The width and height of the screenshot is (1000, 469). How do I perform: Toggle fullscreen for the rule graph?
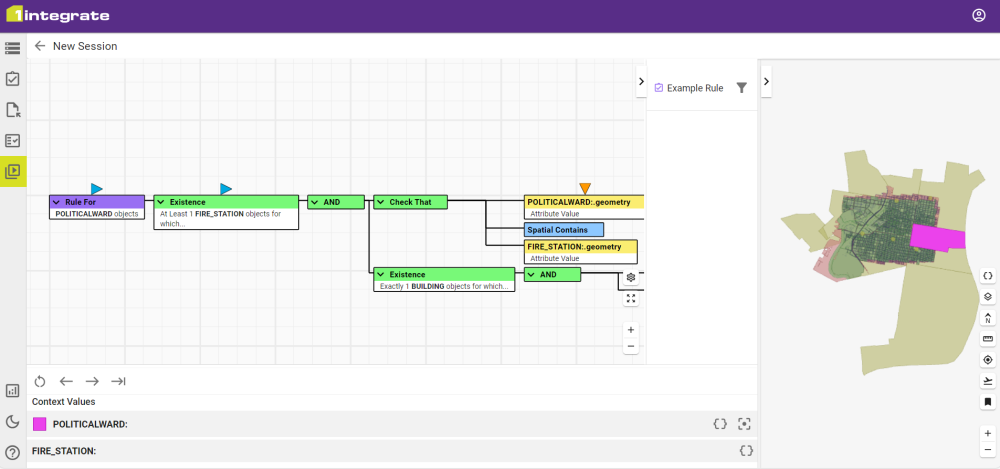631,298
